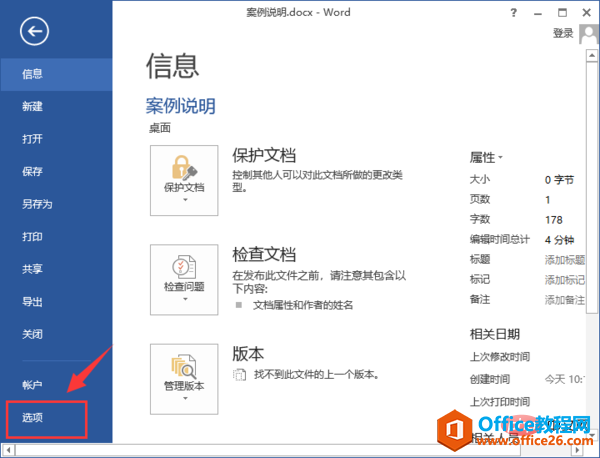
Task: Expand the Properties dropdown
Action: point(486,157)
